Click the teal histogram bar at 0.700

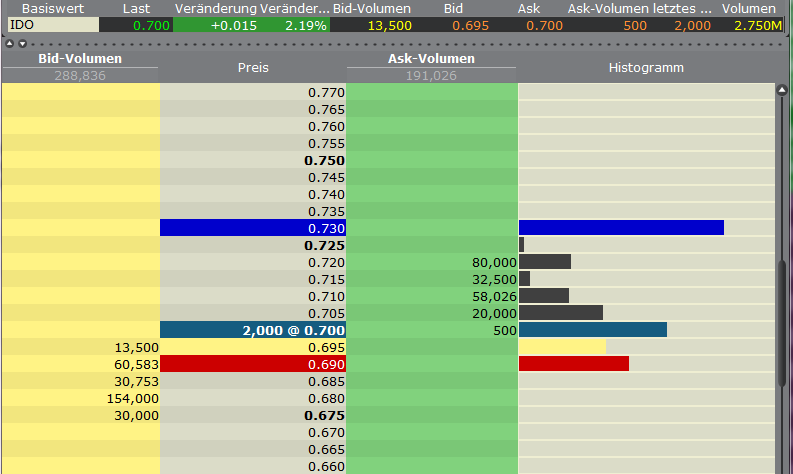coord(593,330)
